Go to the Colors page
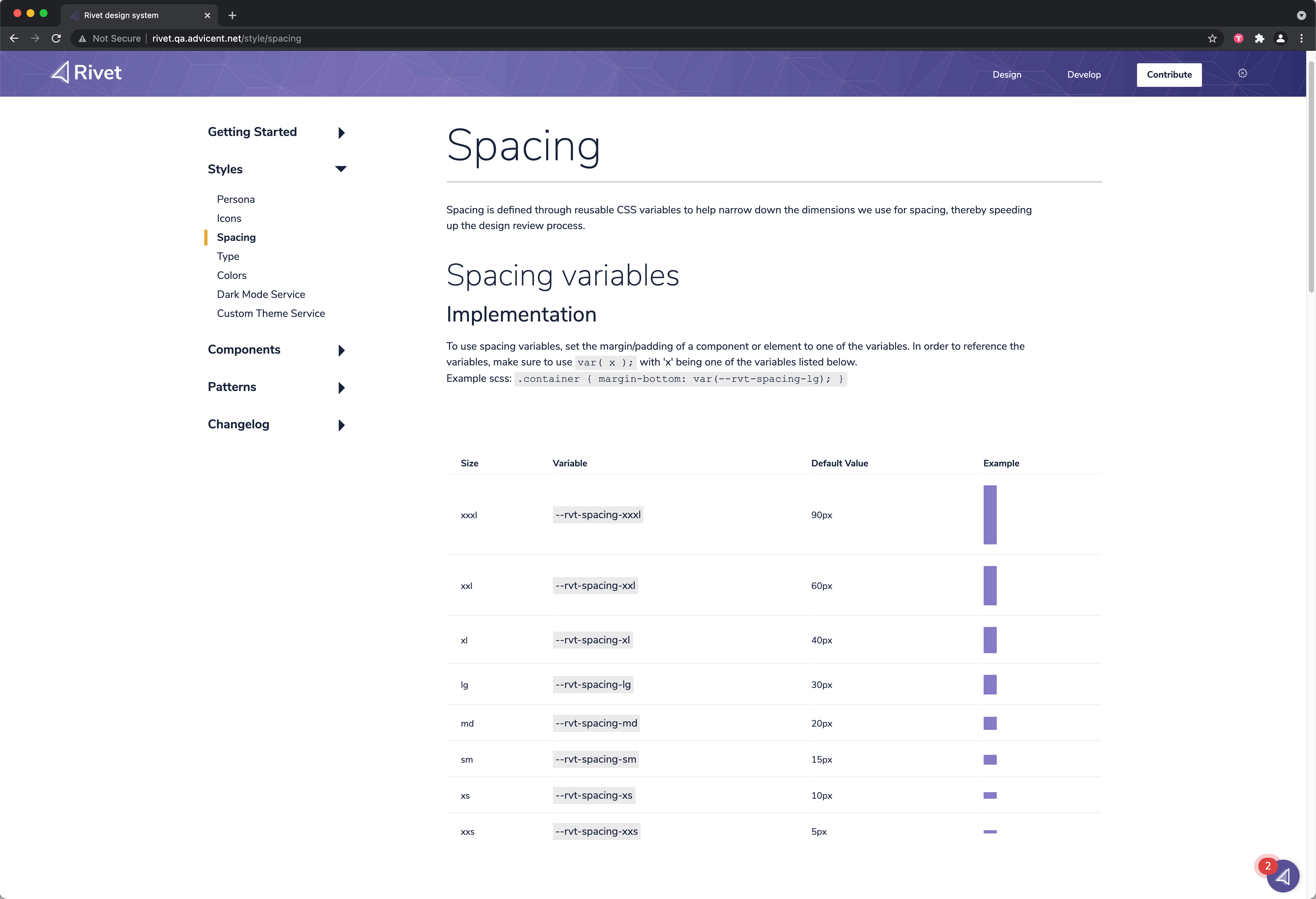This screenshot has height=899, width=1316. coord(232,275)
